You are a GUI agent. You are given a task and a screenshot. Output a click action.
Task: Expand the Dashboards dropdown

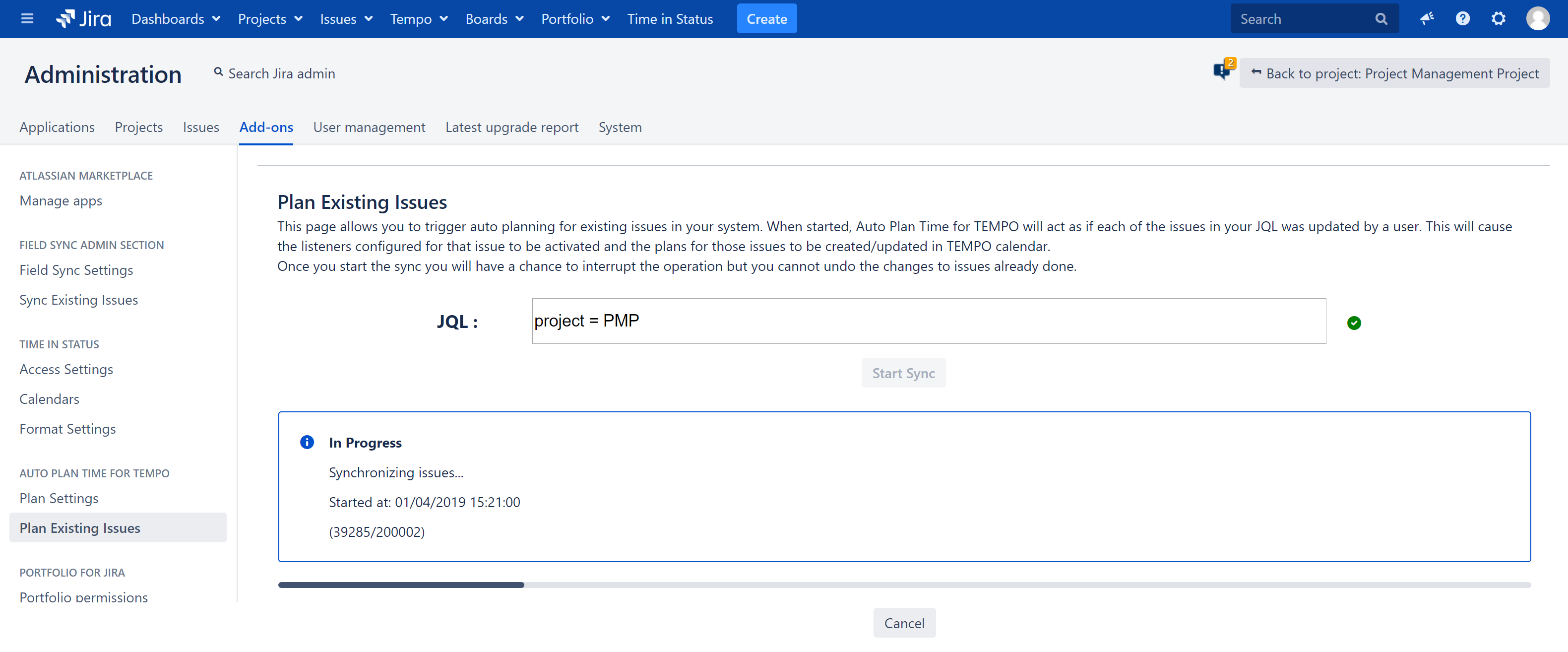pos(175,19)
